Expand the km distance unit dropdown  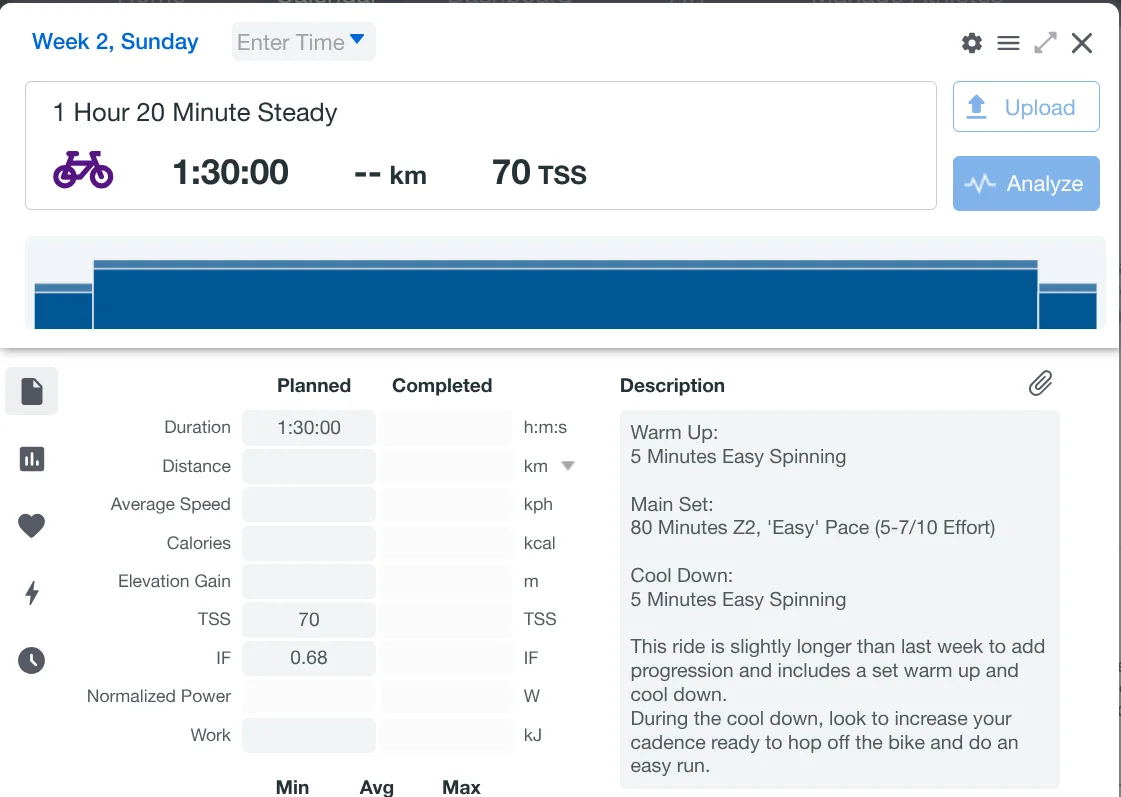tap(568, 466)
